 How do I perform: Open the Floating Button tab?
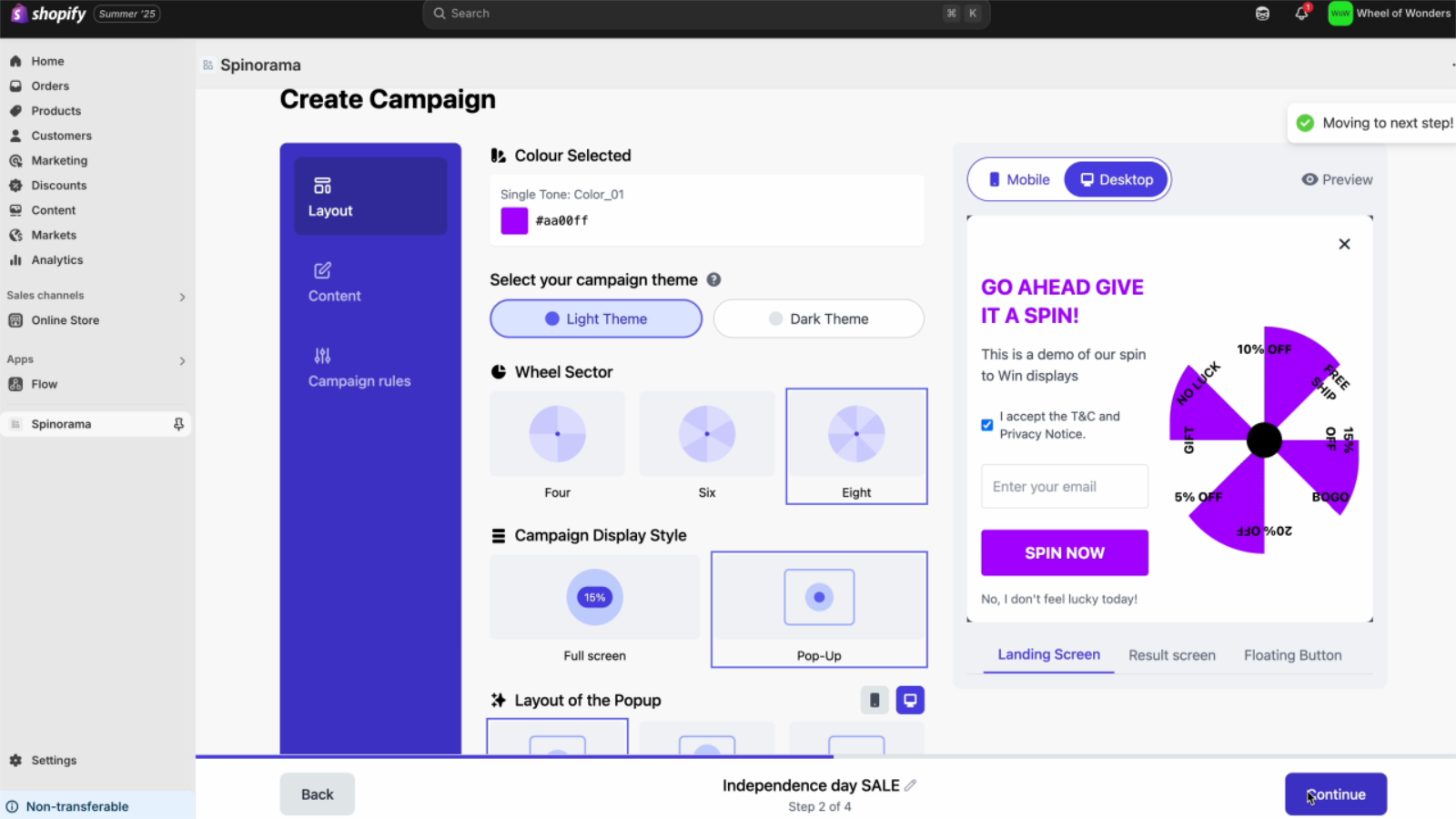click(1292, 654)
